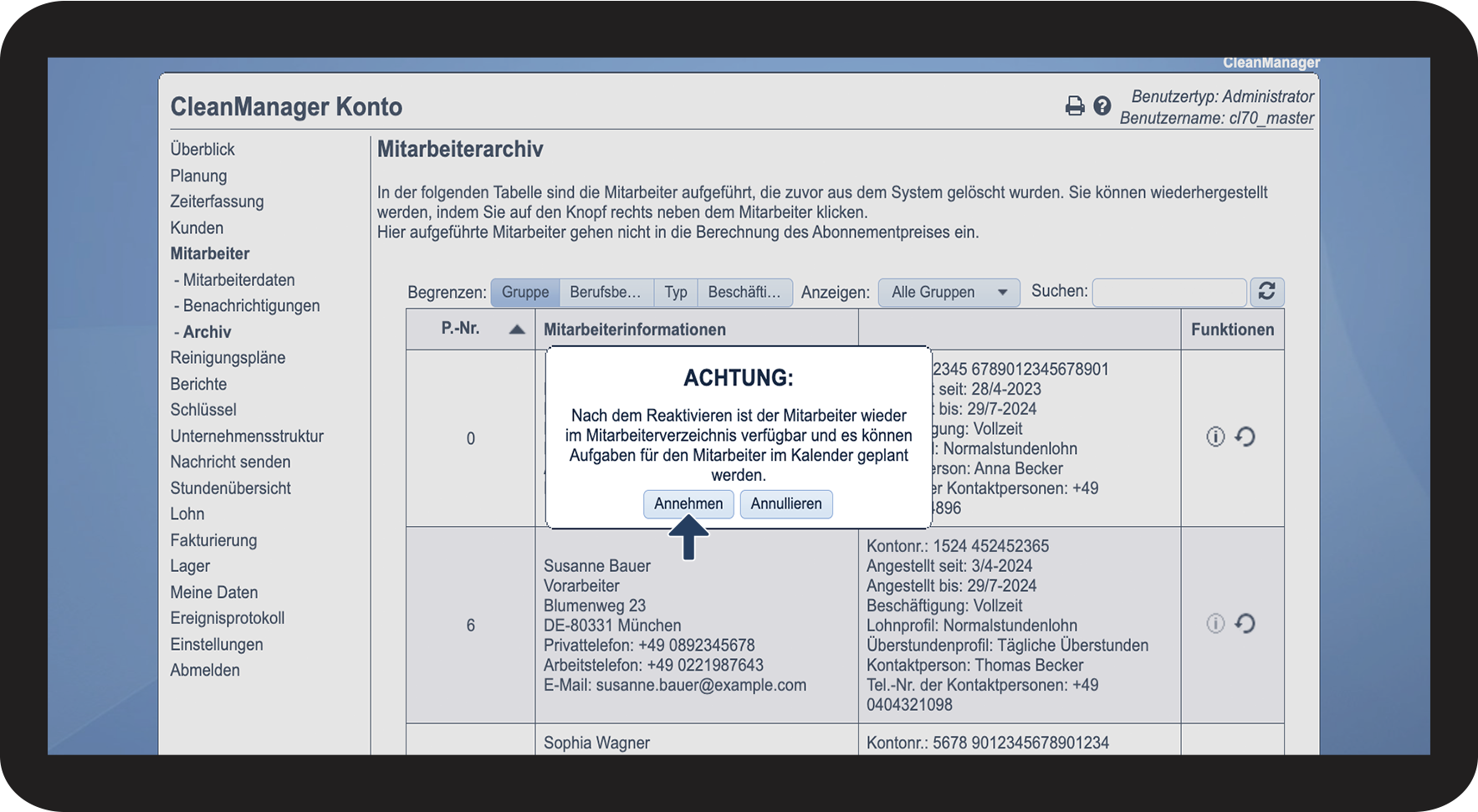
Task: Select the Beschäfti… filter option
Action: pyautogui.click(x=744, y=293)
